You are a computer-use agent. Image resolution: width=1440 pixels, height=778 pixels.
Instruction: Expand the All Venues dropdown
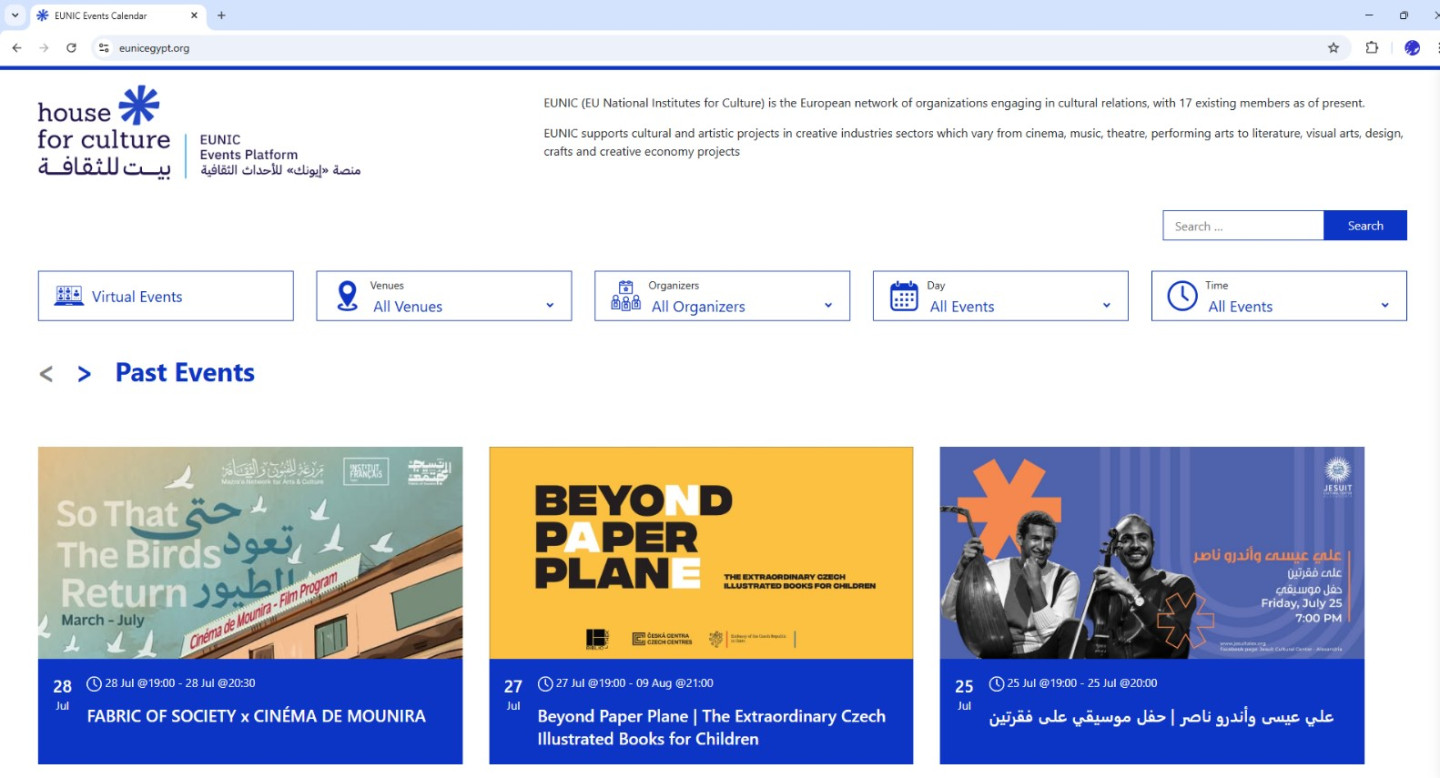pyautogui.click(x=444, y=296)
